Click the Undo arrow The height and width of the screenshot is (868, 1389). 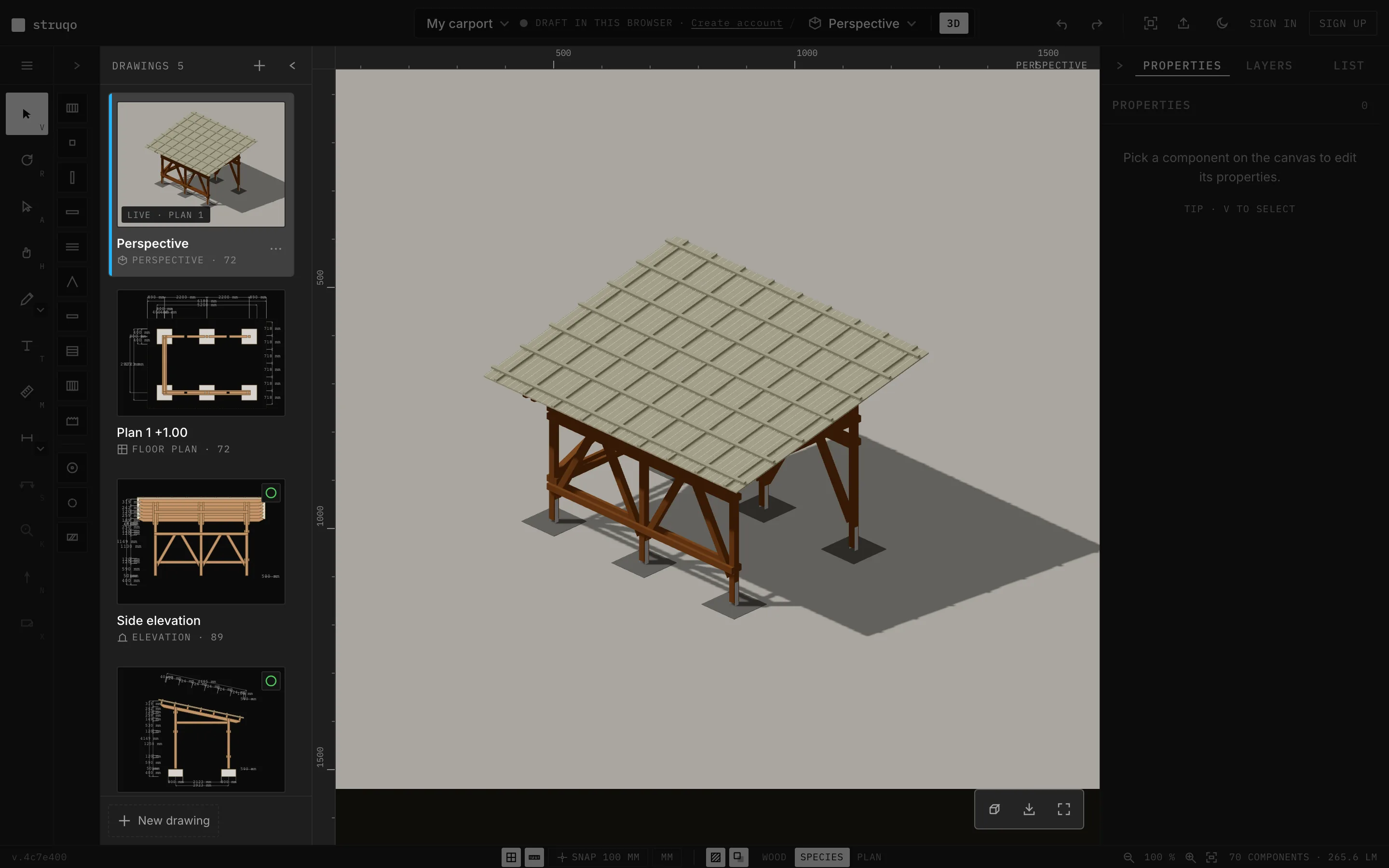1062,24
